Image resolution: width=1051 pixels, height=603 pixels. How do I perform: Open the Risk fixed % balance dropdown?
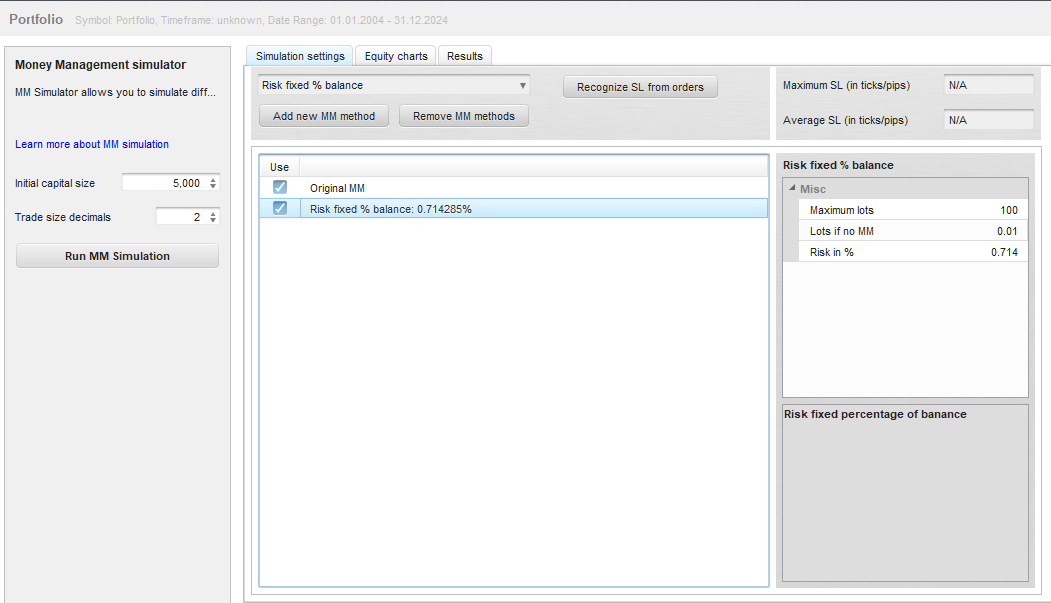click(x=393, y=86)
